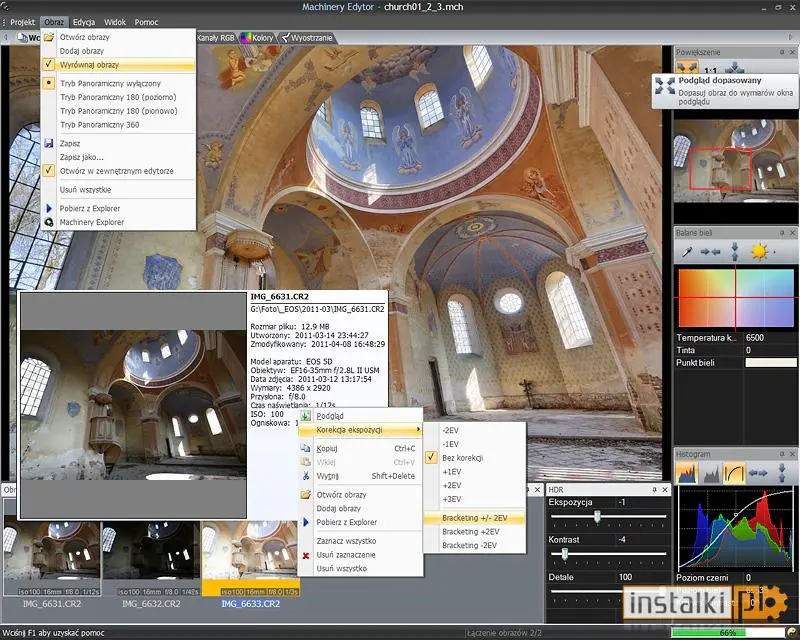The width and height of the screenshot is (800, 640).
Task: Click the sun daylight preset icon
Action: 759,252
